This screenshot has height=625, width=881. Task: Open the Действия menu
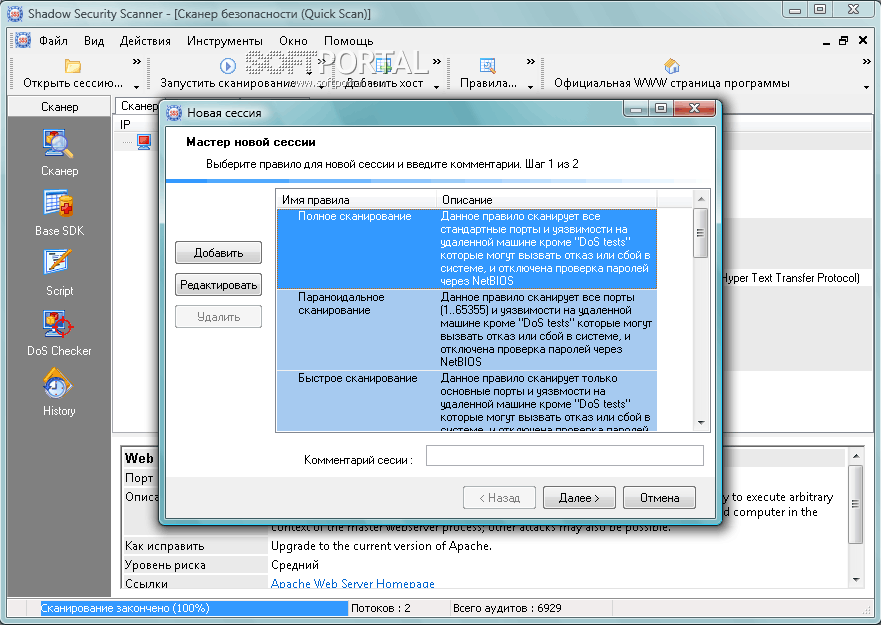coord(145,41)
